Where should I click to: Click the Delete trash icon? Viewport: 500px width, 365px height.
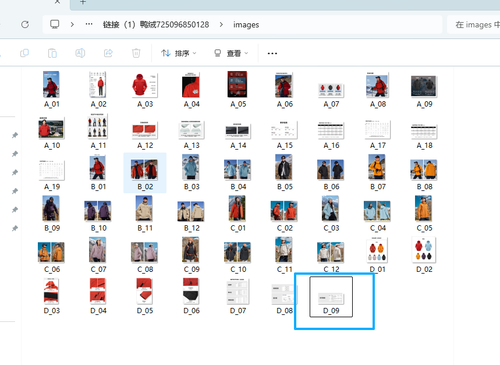(x=136, y=53)
